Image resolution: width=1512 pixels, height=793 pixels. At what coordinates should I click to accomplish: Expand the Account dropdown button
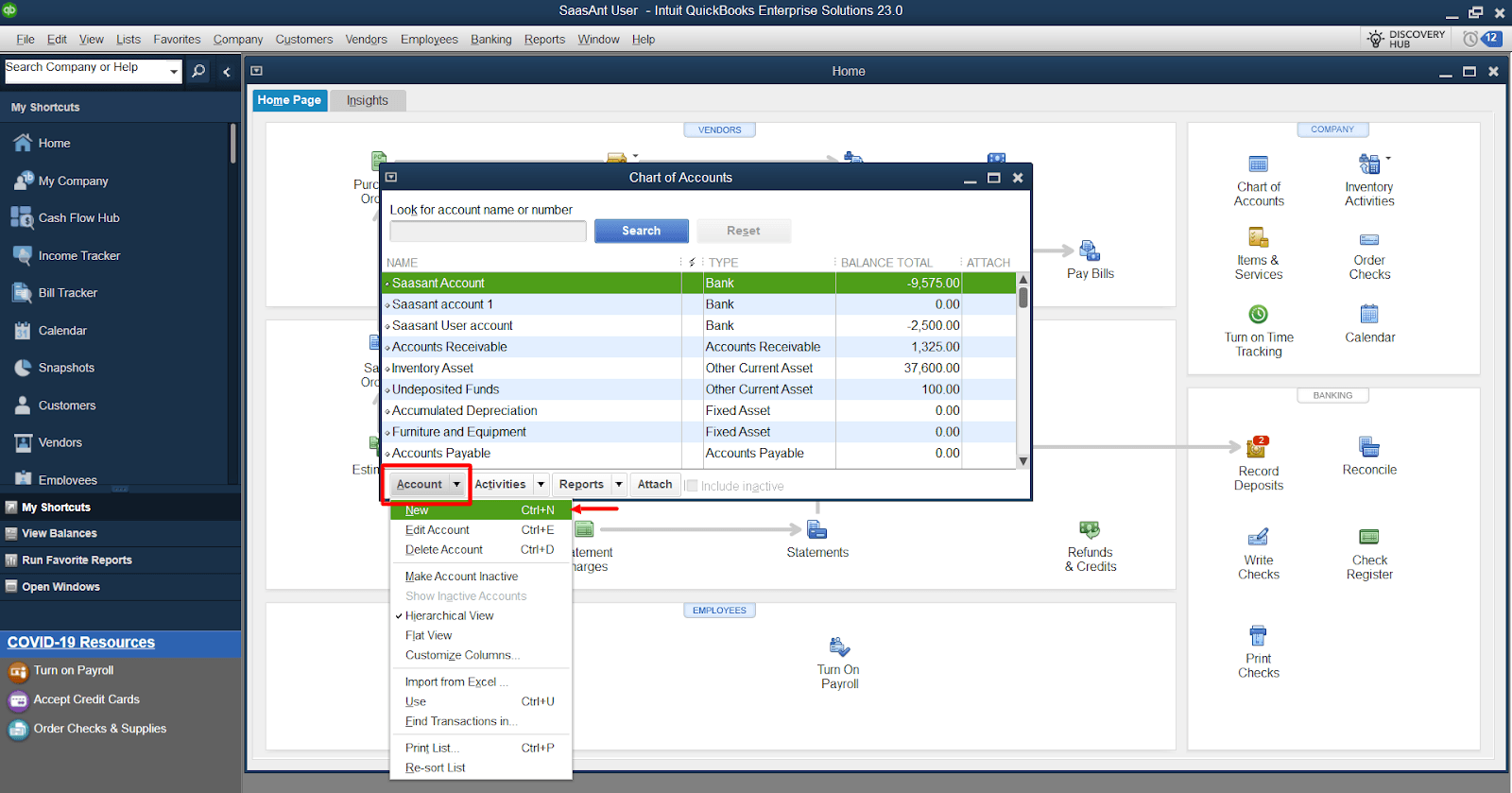[x=428, y=484]
